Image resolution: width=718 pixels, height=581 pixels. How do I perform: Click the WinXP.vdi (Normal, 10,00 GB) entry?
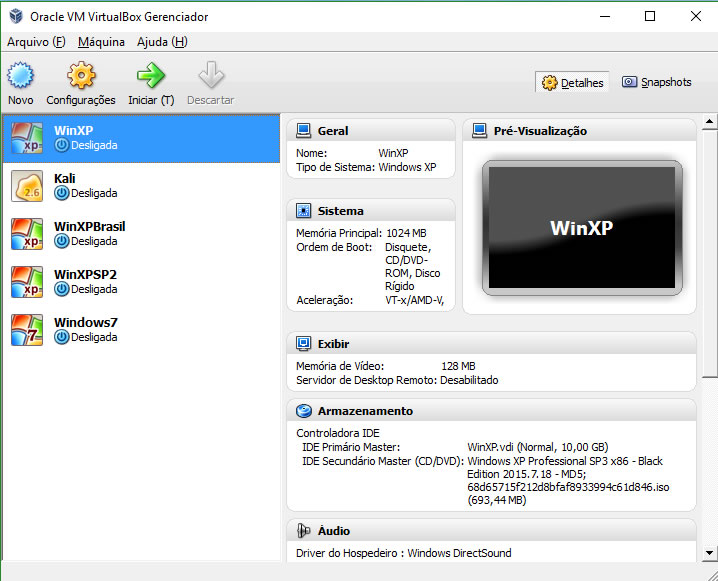pos(538,447)
